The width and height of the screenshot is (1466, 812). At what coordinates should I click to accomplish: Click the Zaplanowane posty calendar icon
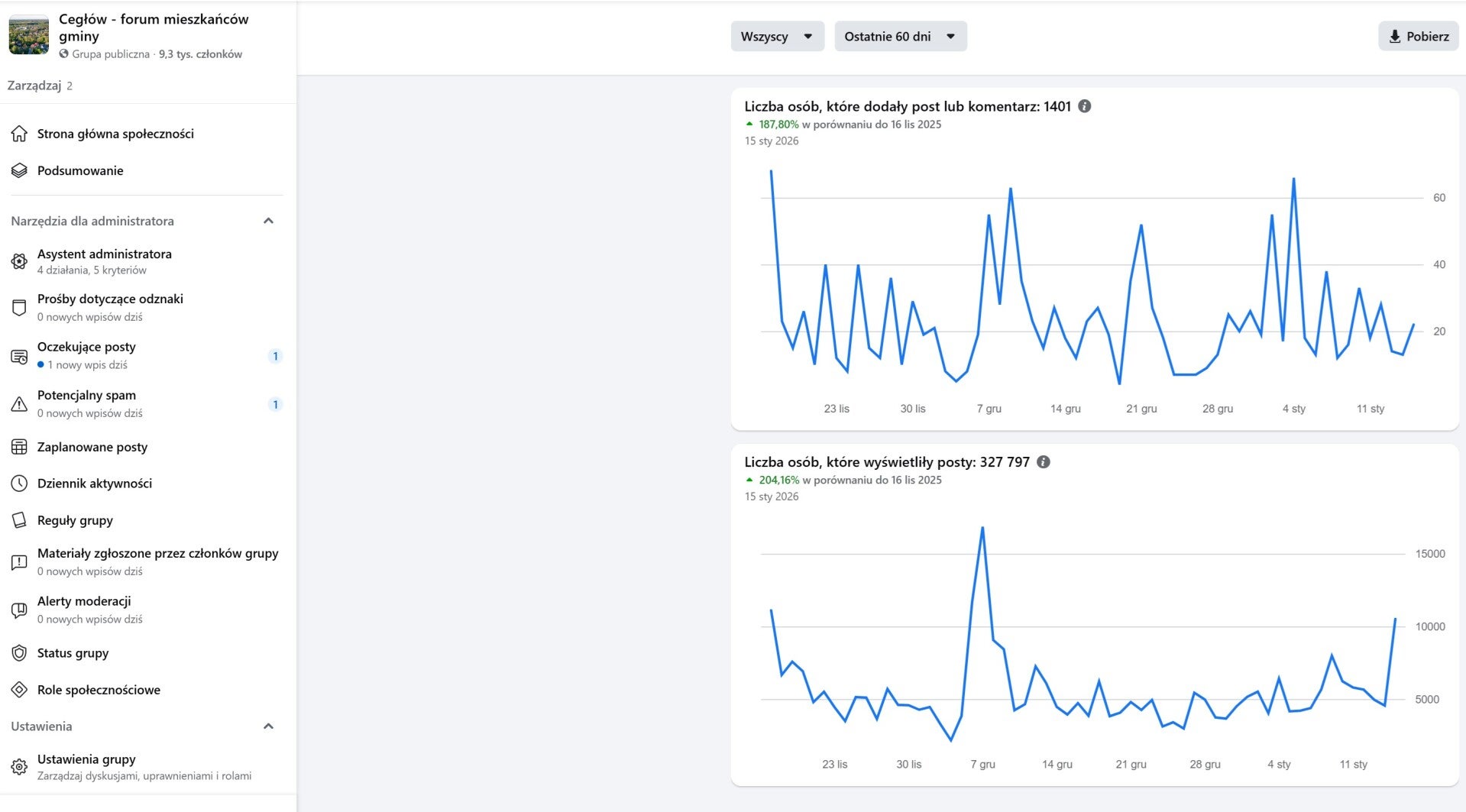point(19,447)
